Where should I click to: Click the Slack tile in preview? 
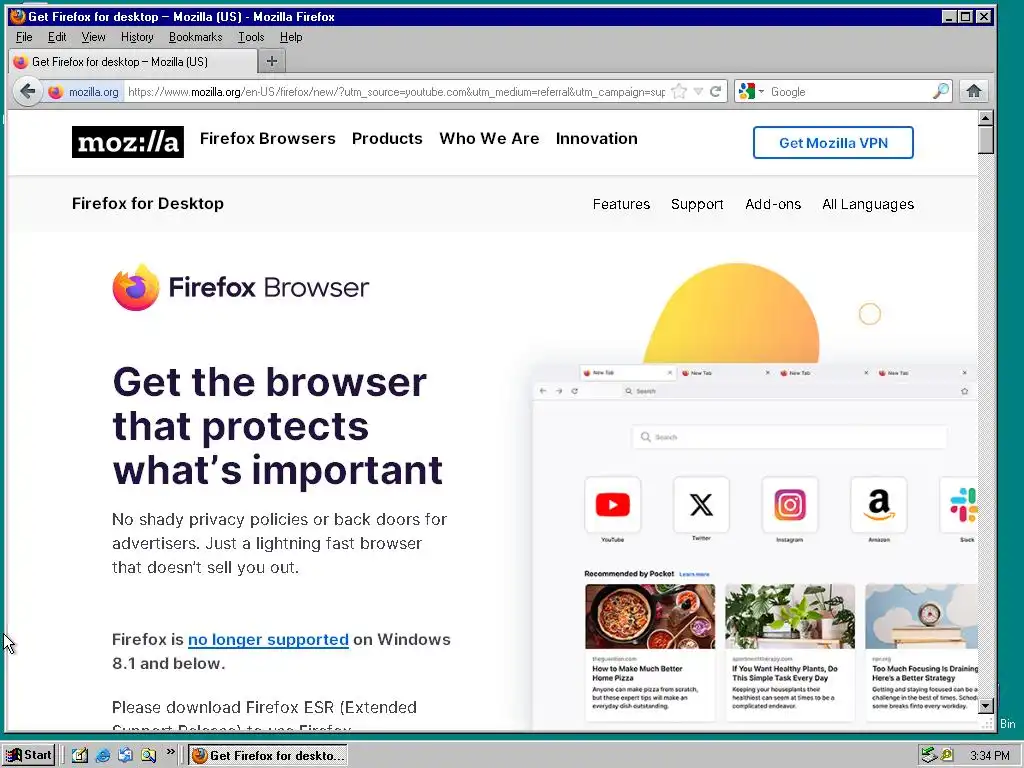point(960,505)
